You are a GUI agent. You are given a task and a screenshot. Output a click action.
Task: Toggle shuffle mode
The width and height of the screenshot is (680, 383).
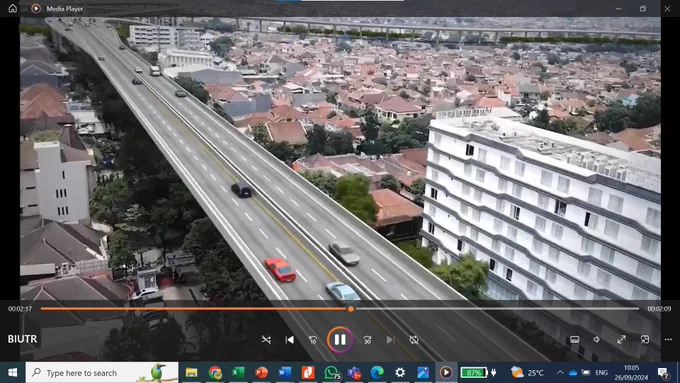click(266, 340)
